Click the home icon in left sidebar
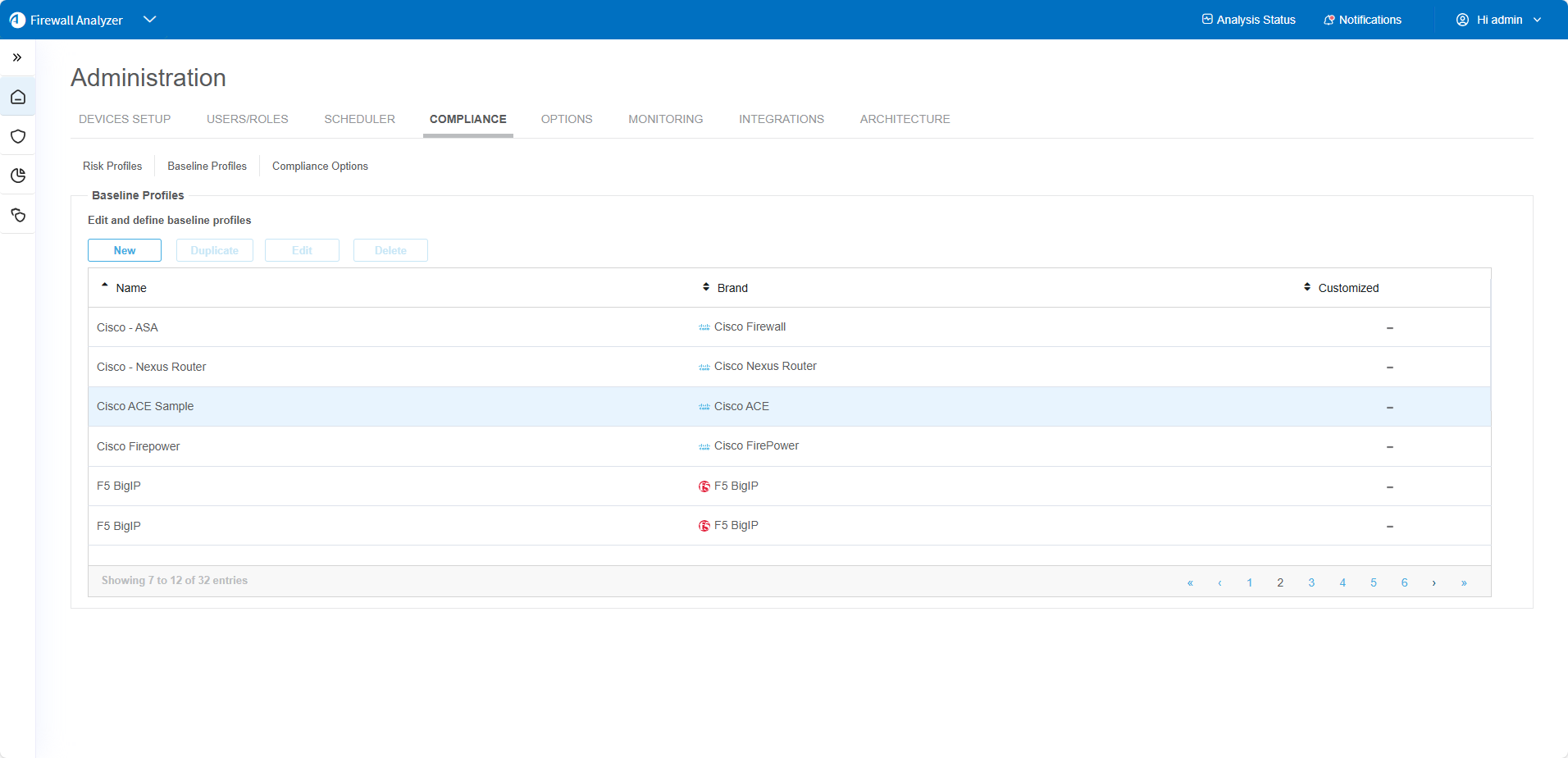 (18, 98)
